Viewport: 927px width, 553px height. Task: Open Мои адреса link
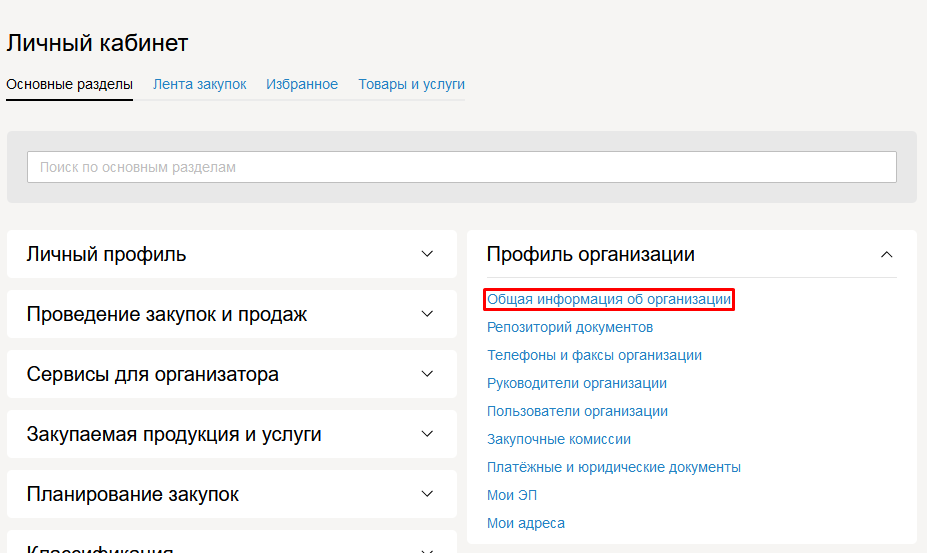[525, 523]
